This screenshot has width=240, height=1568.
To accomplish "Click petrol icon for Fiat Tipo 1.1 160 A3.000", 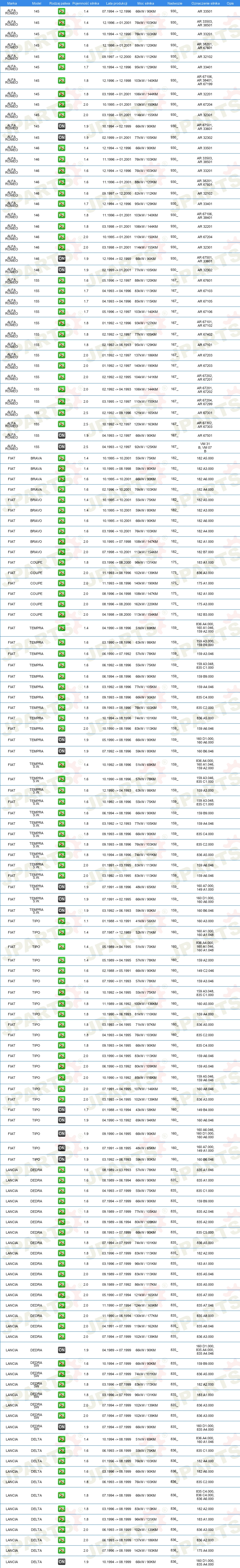I will [61, 921].
